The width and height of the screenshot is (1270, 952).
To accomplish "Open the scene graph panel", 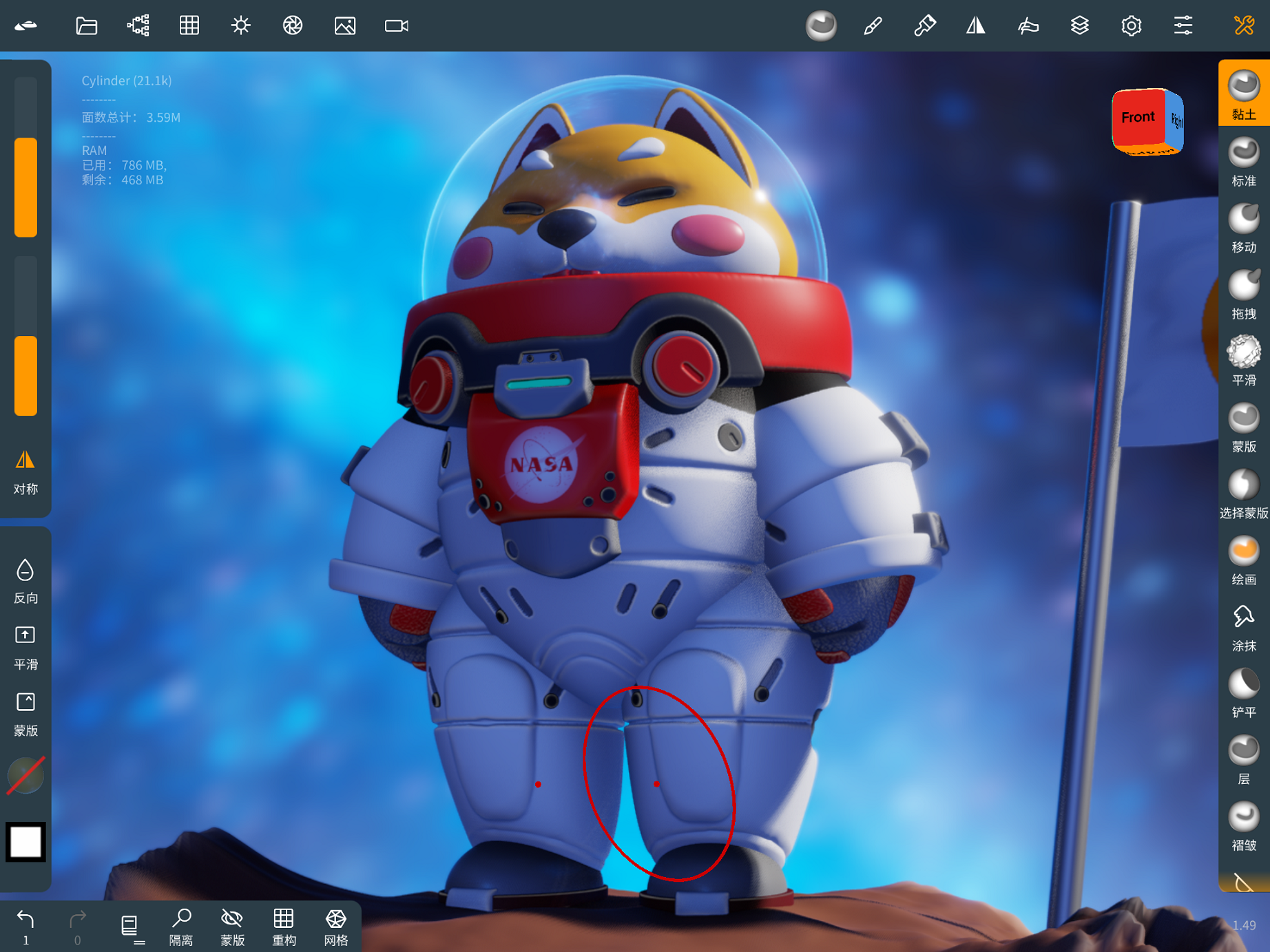I will pos(137,25).
